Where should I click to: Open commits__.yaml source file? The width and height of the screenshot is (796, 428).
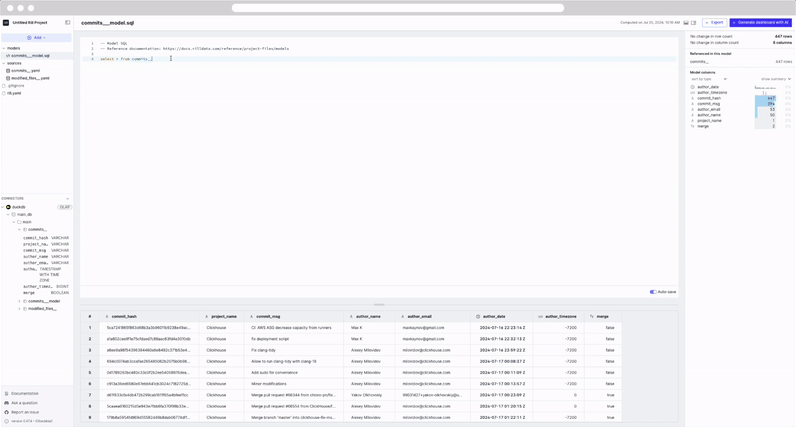[25, 71]
